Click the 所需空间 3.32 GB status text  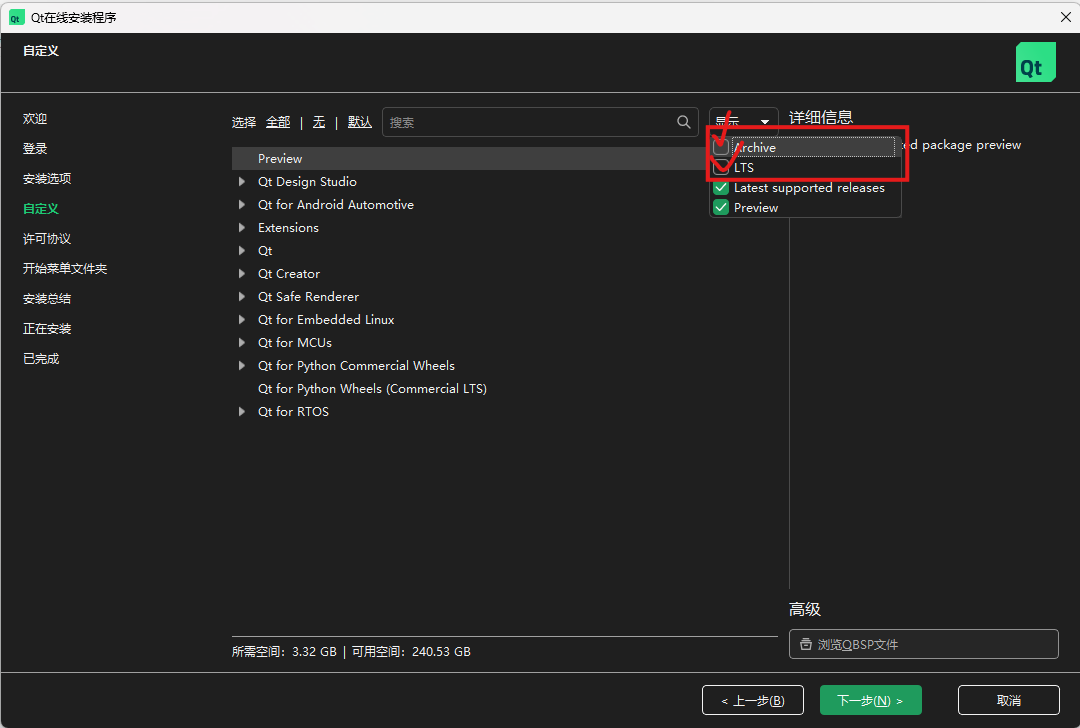coord(284,652)
